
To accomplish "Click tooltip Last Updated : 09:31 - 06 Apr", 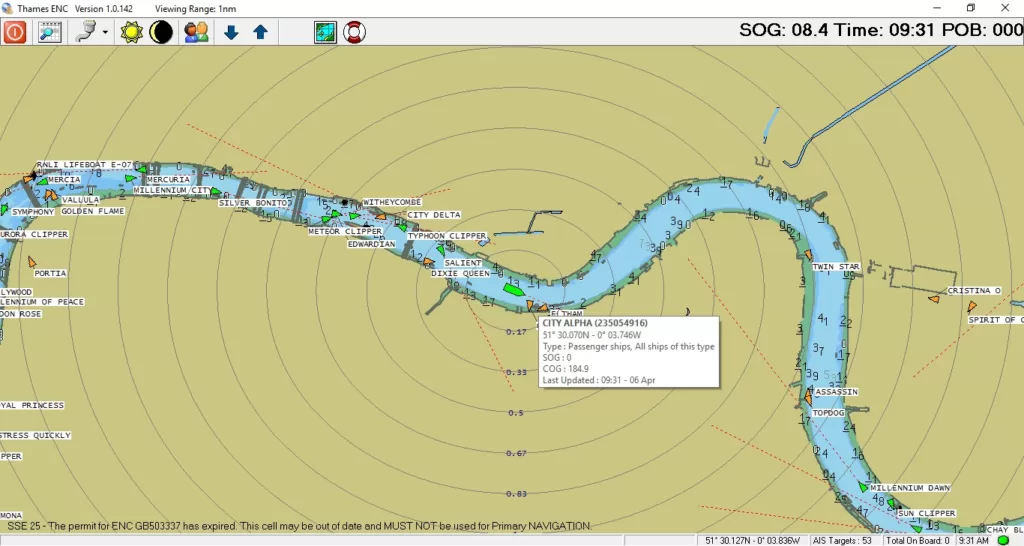I will (x=599, y=380).
